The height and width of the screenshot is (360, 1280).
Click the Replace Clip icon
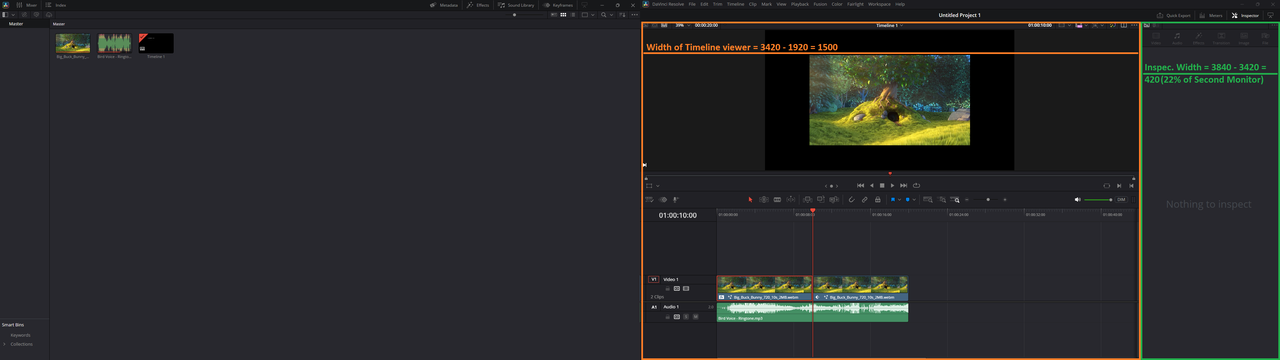[834, 200]
